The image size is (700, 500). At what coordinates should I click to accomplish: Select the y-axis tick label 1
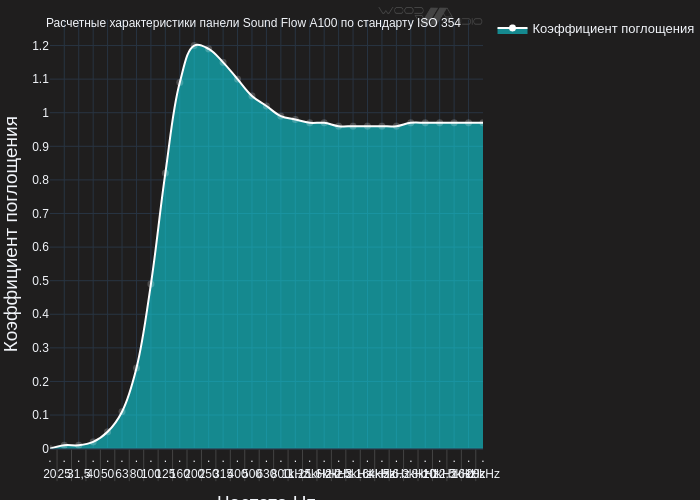click(x=45, y=113)
